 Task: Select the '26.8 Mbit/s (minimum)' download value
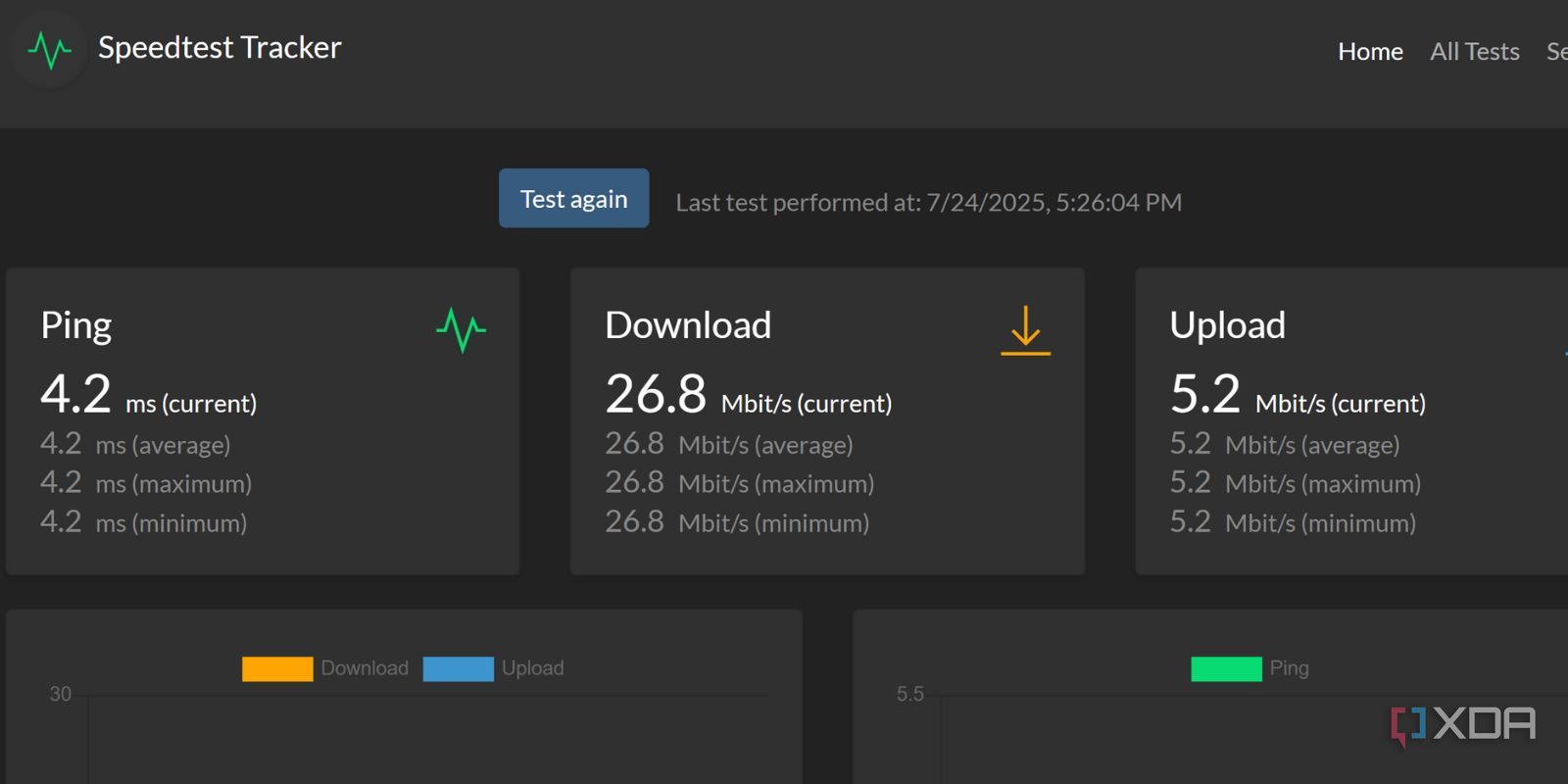point(737,522)
